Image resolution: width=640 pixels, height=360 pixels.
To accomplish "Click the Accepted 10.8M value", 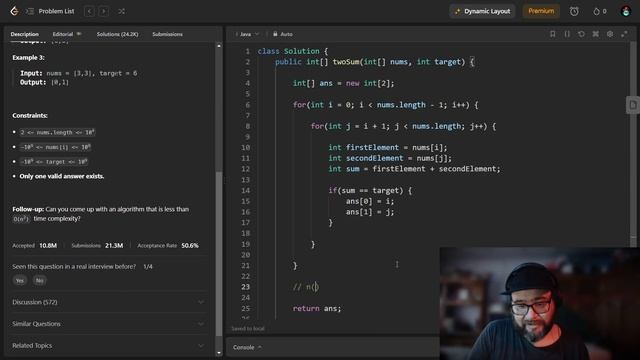I will pos(48,245).
